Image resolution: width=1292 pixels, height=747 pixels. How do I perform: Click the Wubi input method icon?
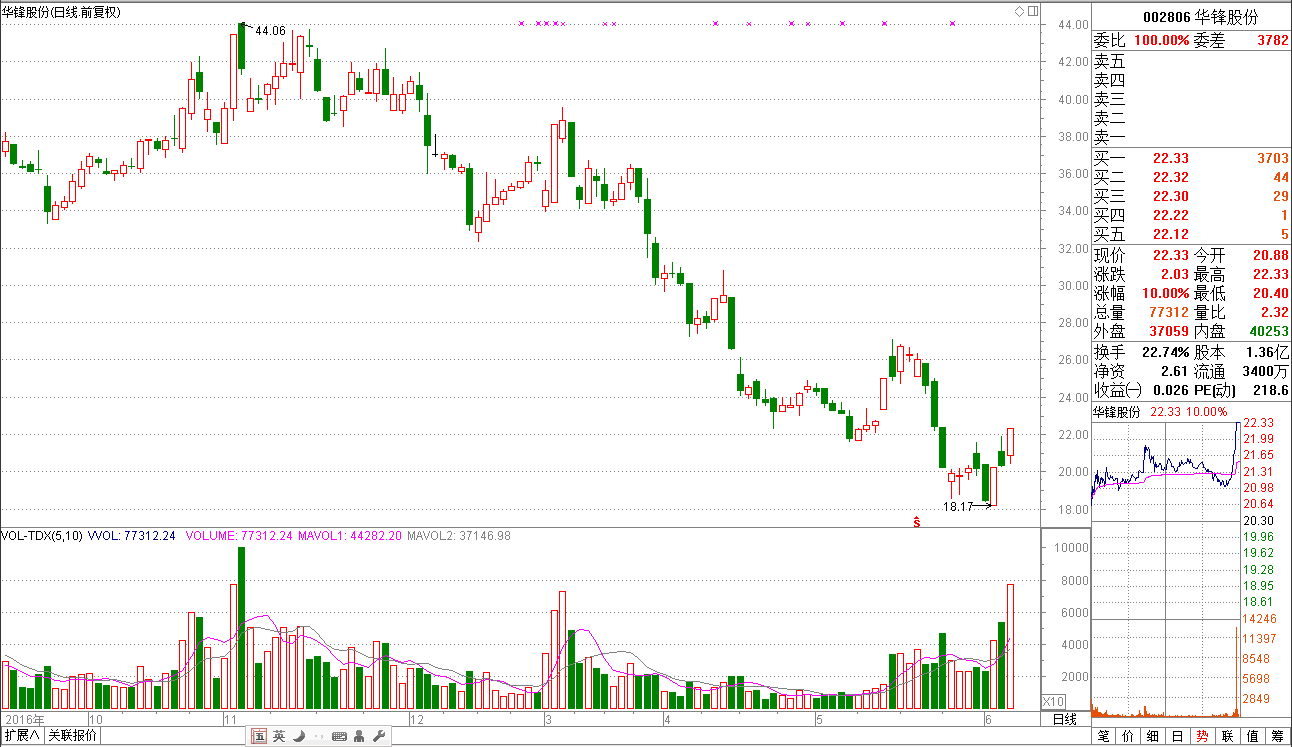pyautogui.click(x=259, y=736)
